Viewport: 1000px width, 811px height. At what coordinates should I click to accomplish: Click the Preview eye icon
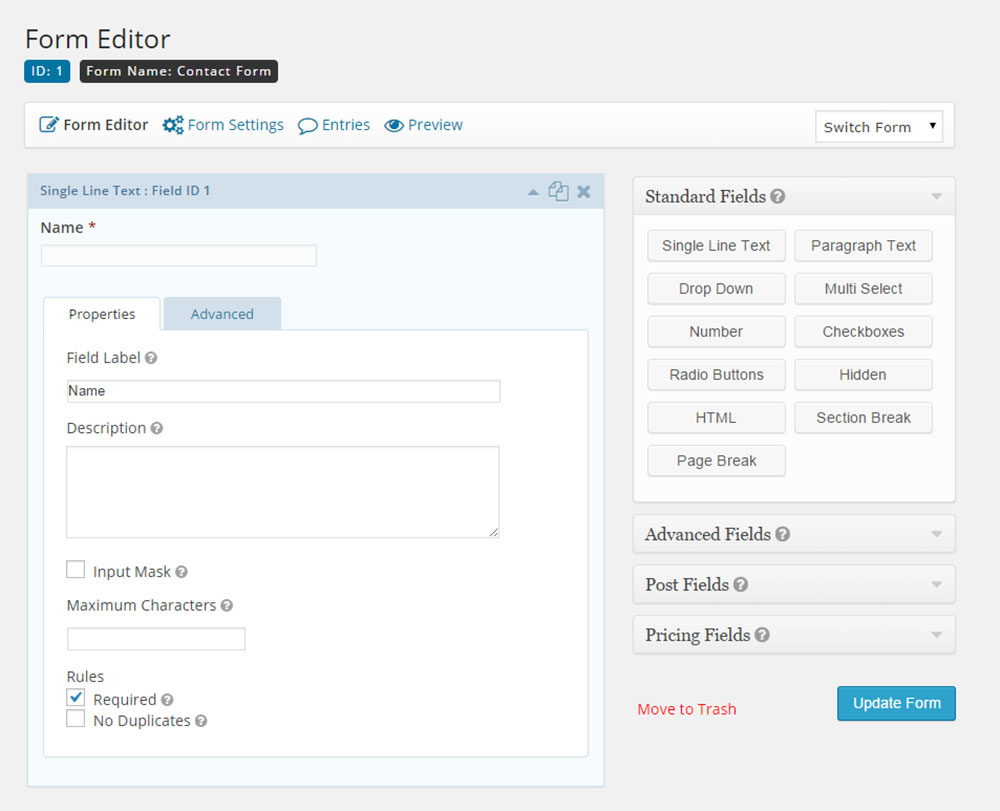click(394, 126)
